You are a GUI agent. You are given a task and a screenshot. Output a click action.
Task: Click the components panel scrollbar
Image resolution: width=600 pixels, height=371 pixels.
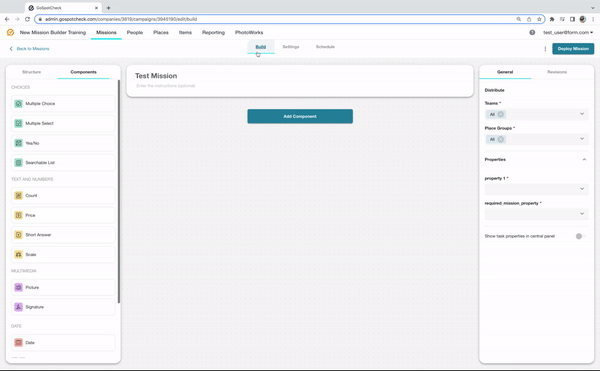click(119, 191)
